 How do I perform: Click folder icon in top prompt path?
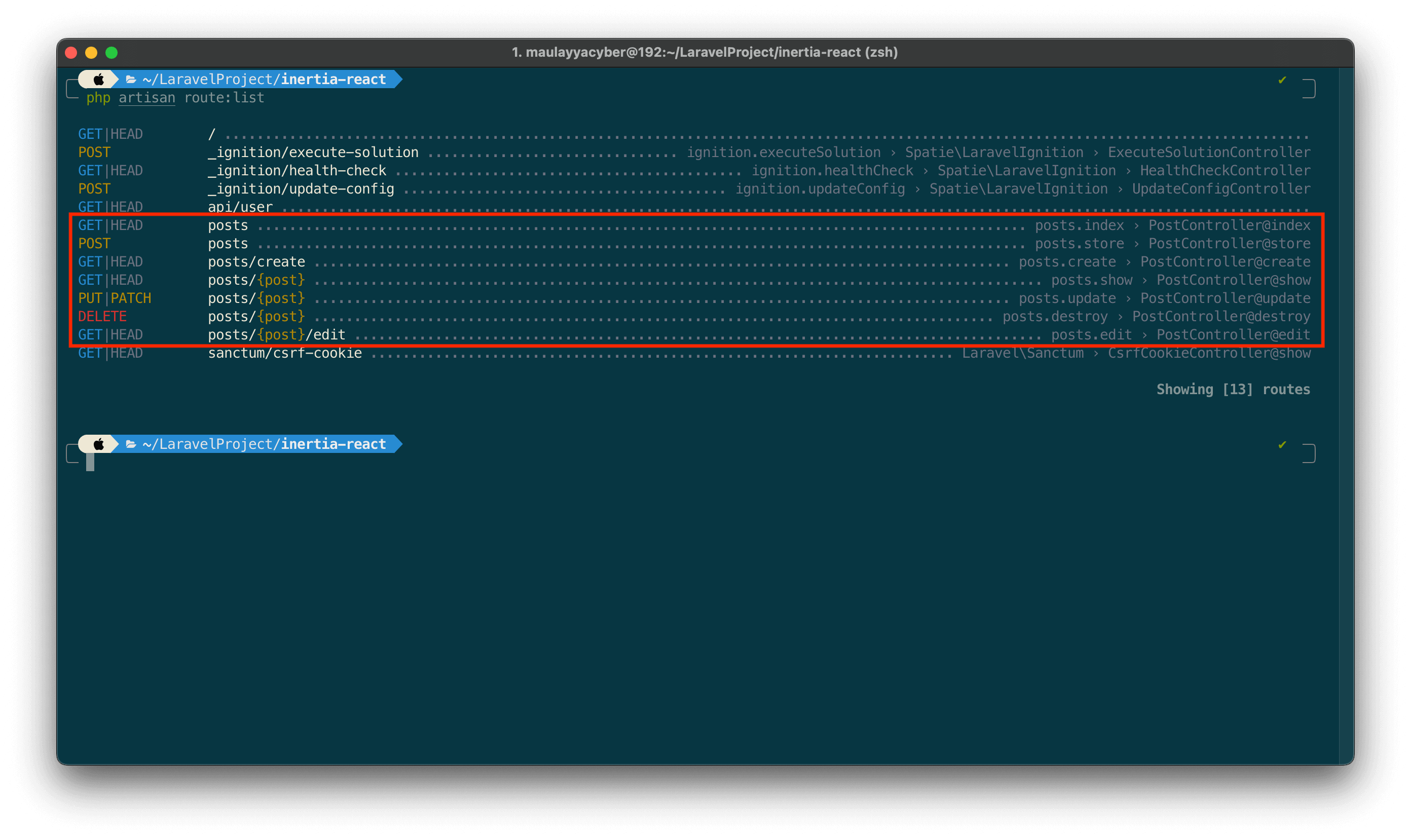[131, 79]
